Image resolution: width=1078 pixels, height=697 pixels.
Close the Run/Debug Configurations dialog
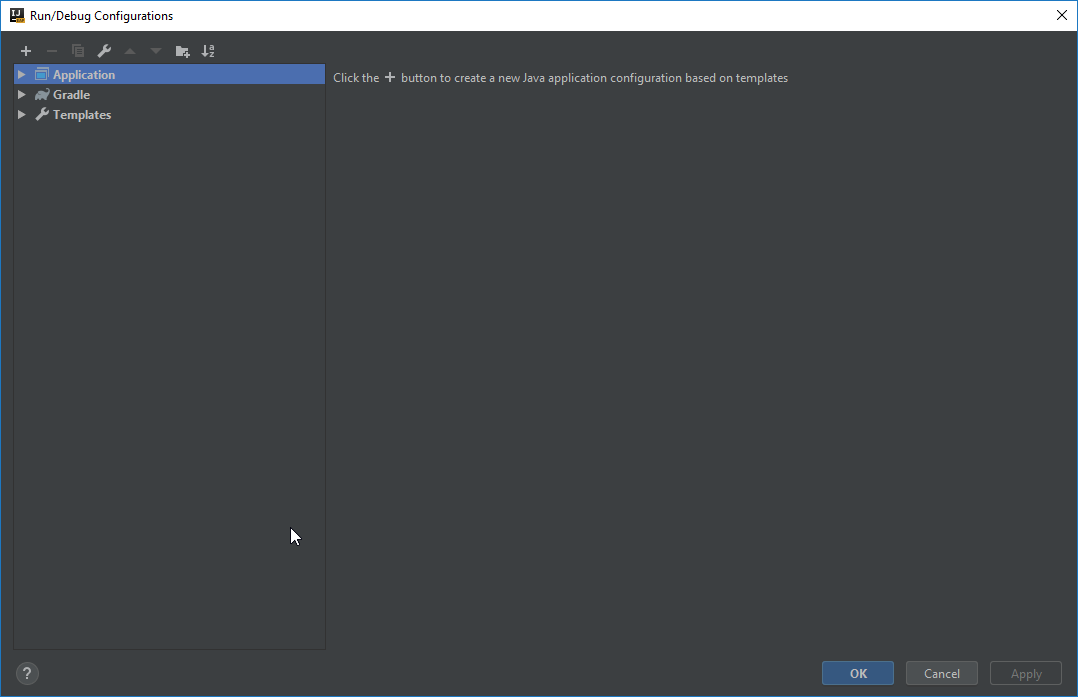tap(1061, 15)
